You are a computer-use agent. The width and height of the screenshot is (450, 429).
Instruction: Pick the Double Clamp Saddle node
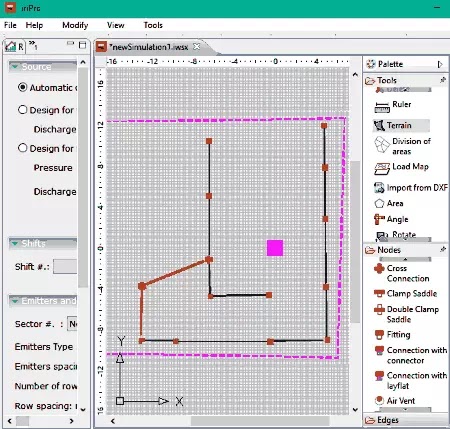tap(406, 314)
